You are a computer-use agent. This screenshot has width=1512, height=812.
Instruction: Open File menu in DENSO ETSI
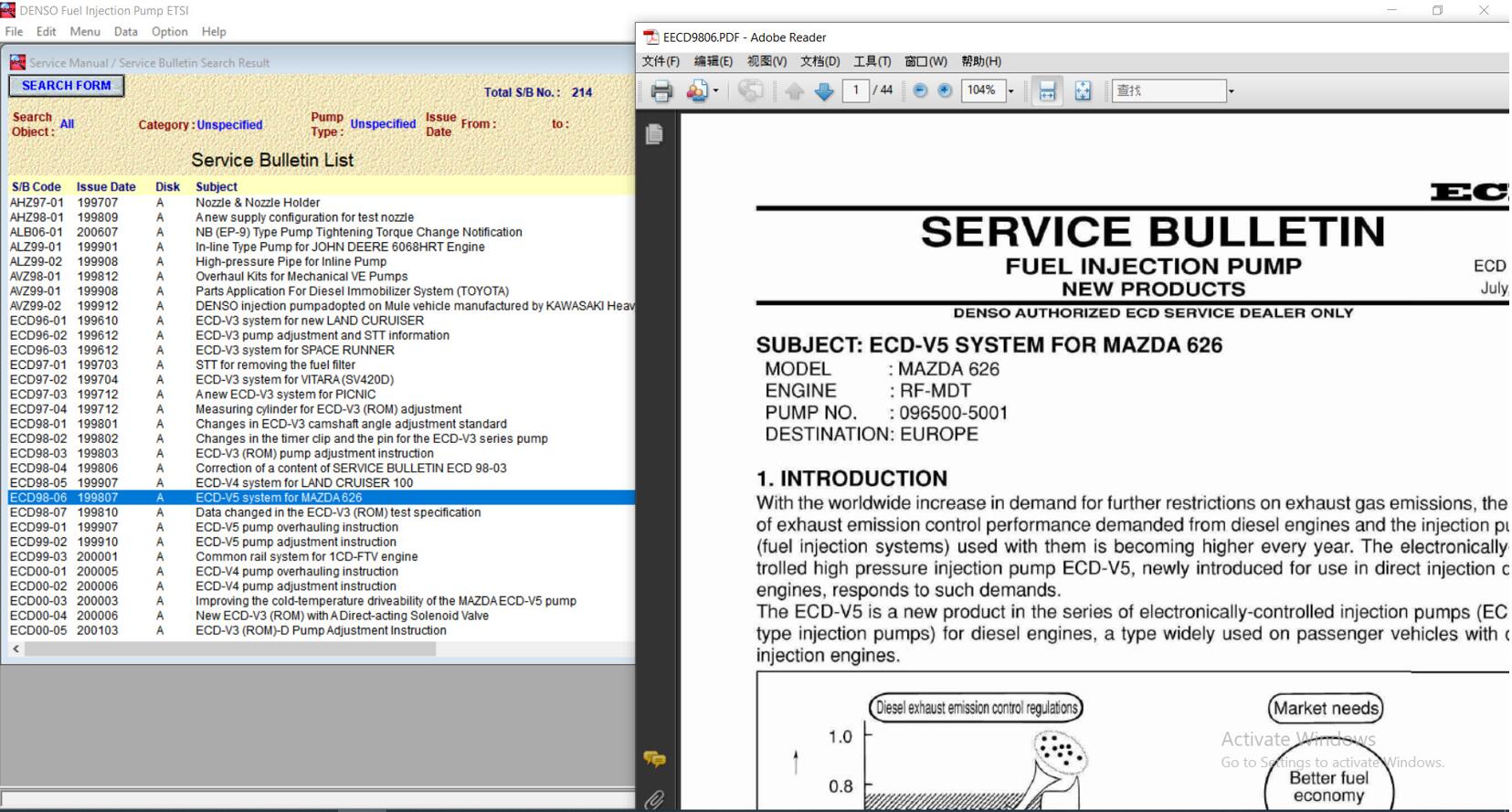[x=14, y=31]
